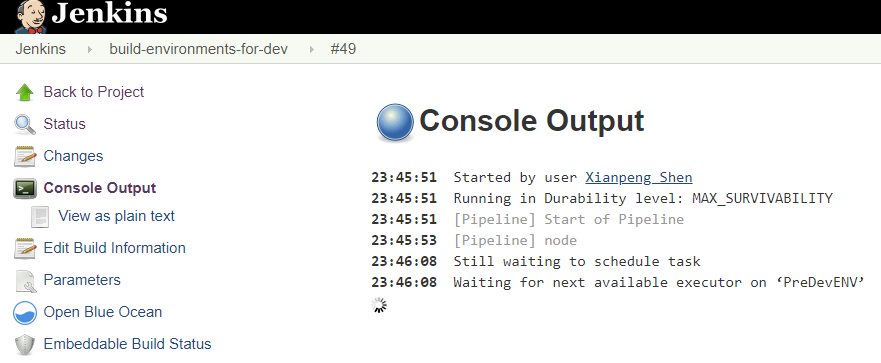Click the Status magnifying glass icon
The width and height of the screenshot is (881, 363).
(25, 124)
